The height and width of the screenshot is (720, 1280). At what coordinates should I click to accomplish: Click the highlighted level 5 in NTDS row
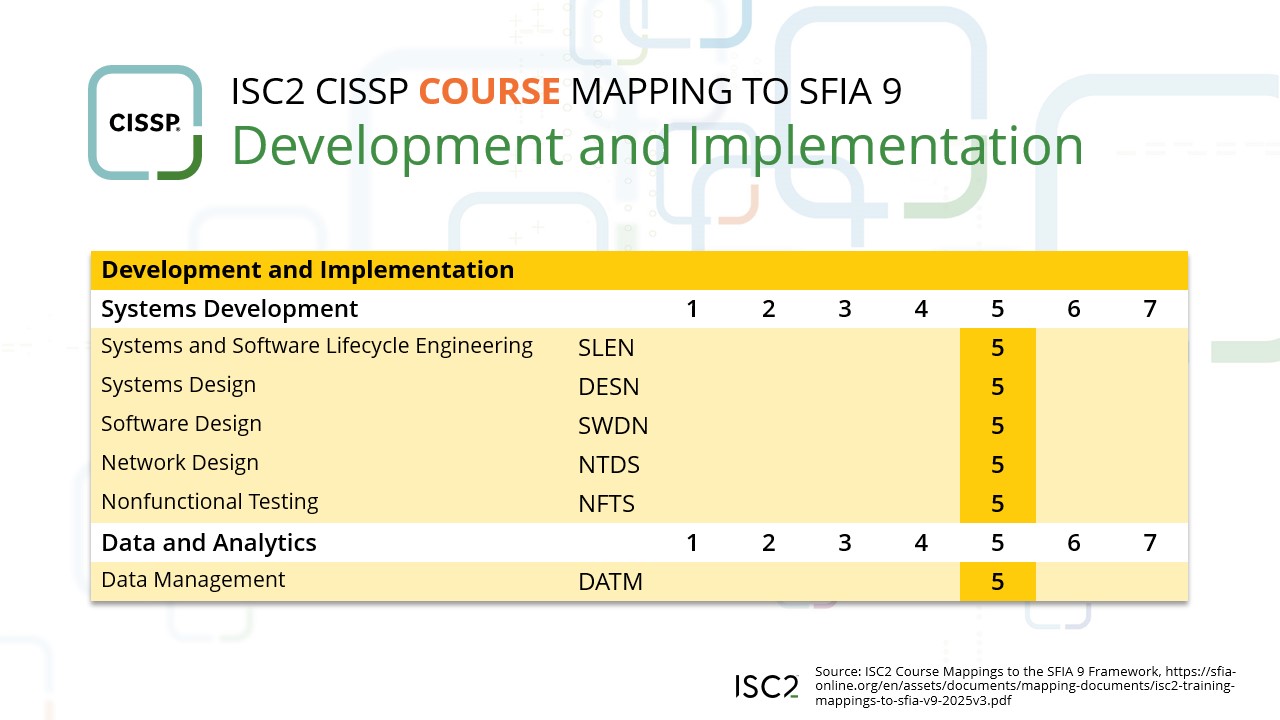coord(997,465)
